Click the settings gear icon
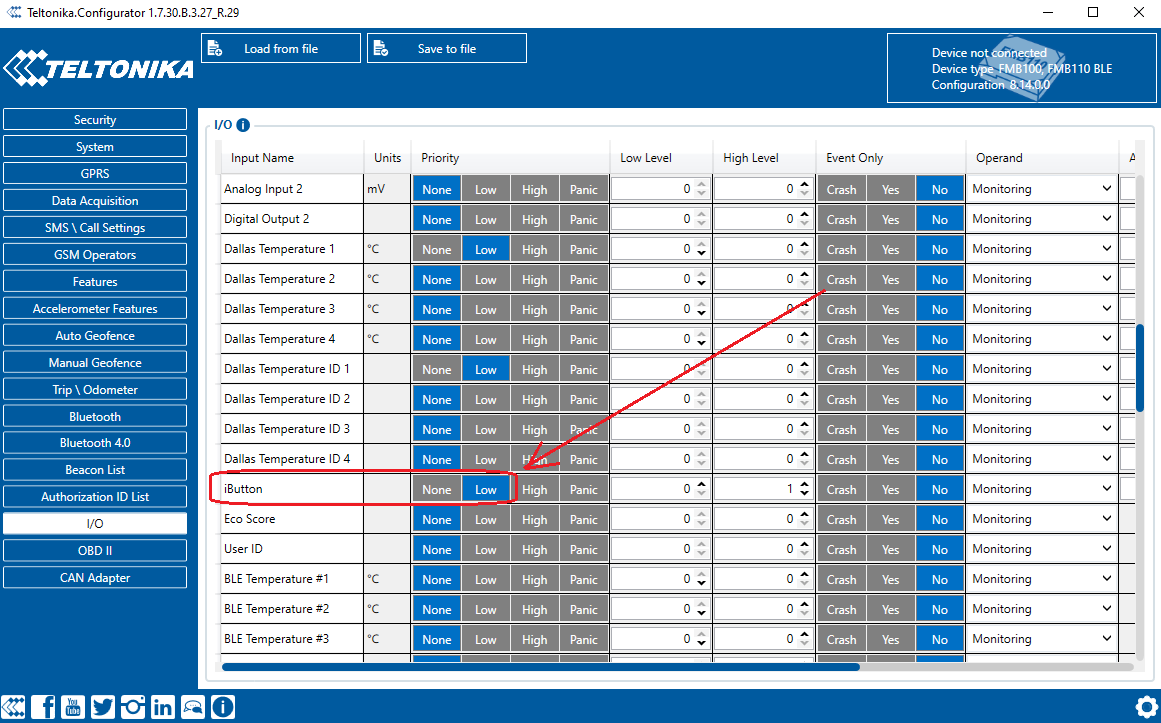The height and width of the screenshot is (723, 1161). pyautogui.click(x=1146, y=705)
